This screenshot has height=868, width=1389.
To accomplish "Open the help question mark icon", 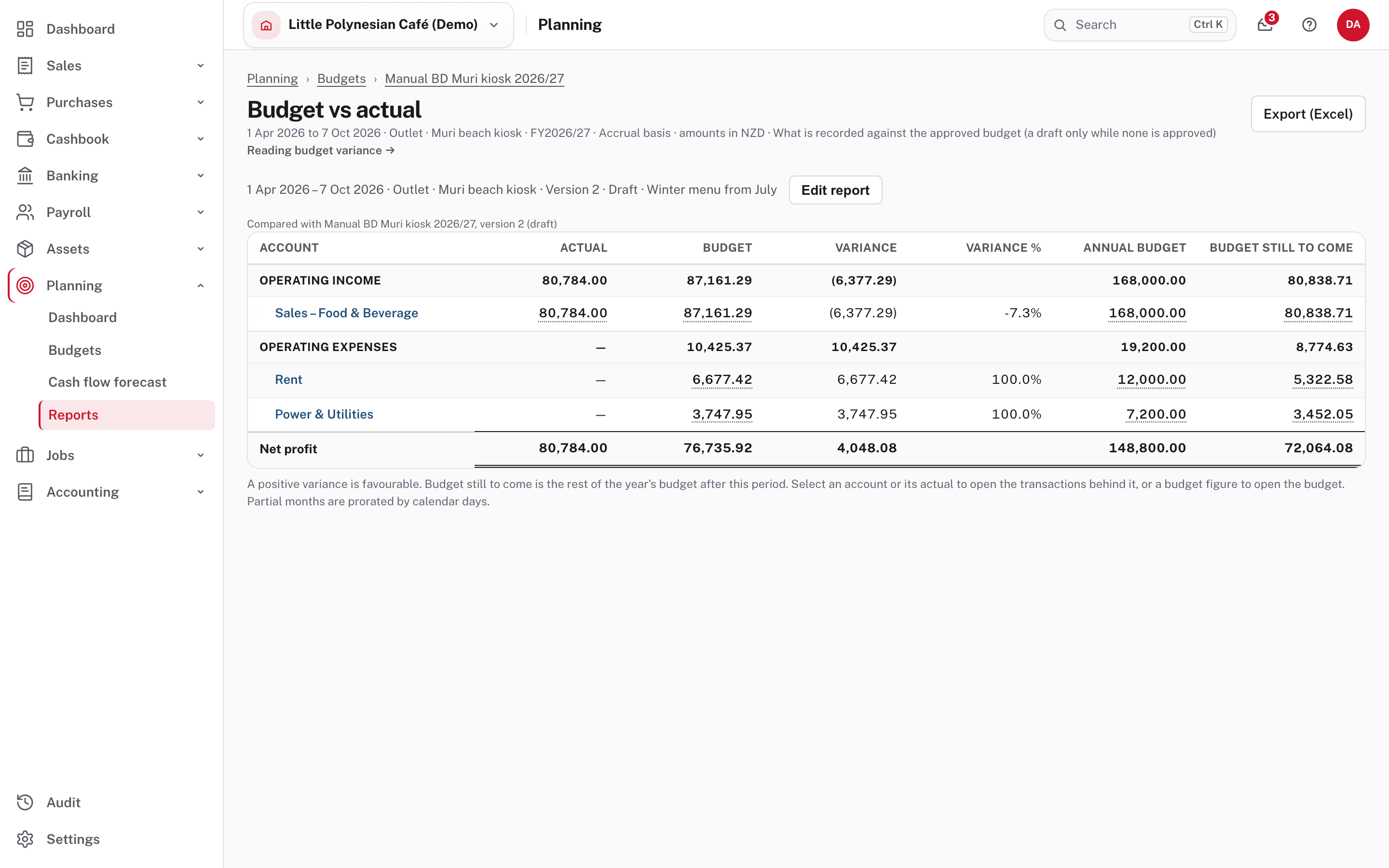I will pos(1309,25).
